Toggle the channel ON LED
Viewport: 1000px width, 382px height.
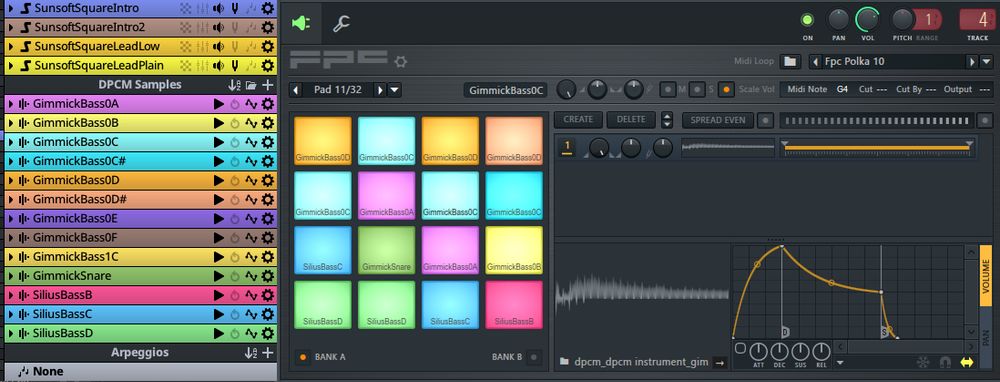point(807,20)
